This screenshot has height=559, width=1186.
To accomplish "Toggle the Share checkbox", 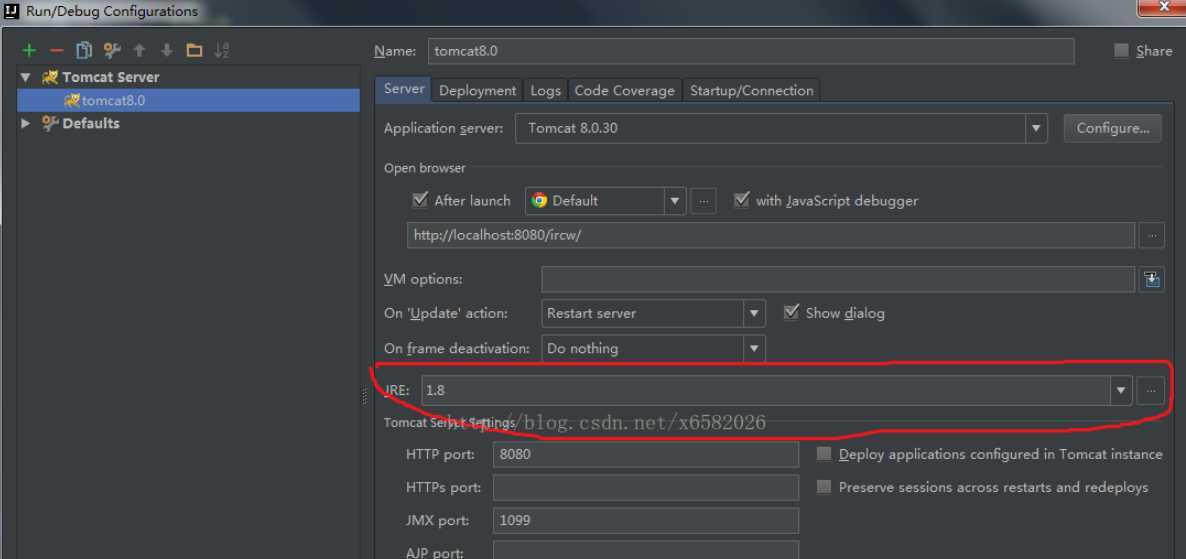I will pos(1121,51).
